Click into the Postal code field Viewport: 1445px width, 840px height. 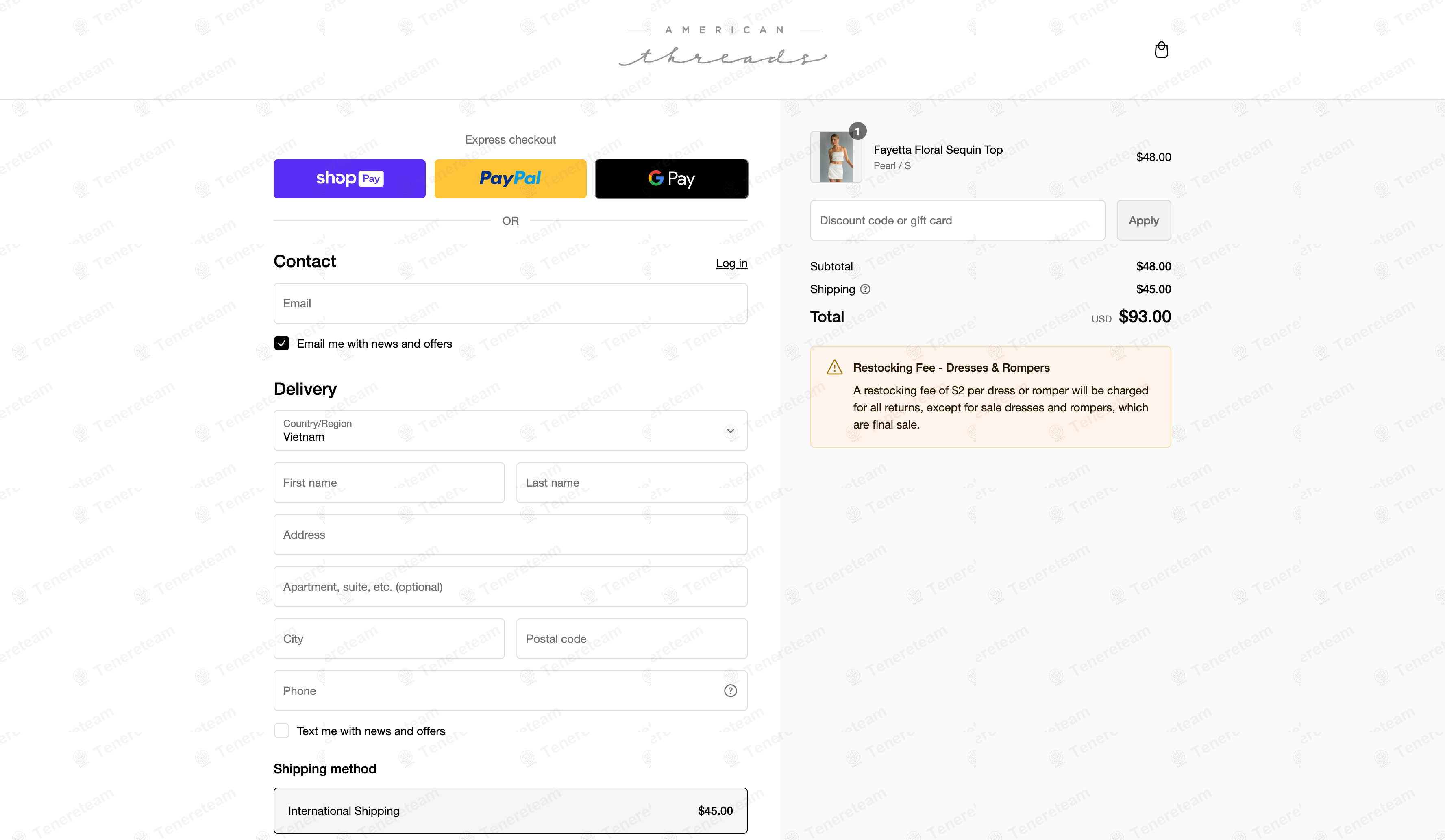coord(632,639)
